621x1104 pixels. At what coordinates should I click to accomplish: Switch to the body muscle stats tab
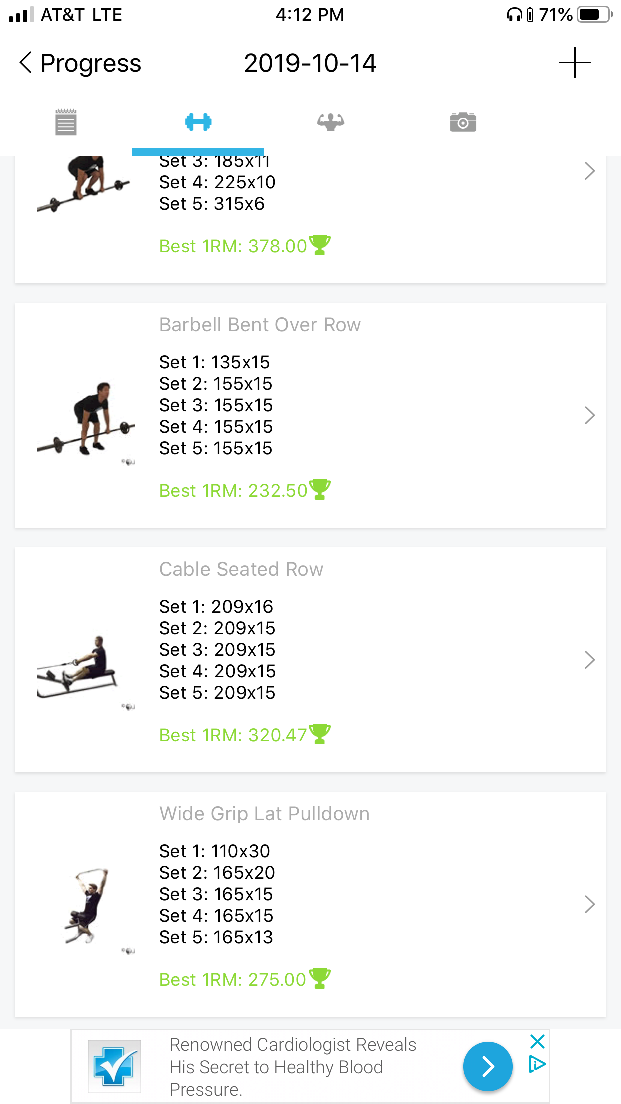coord(330,122)
